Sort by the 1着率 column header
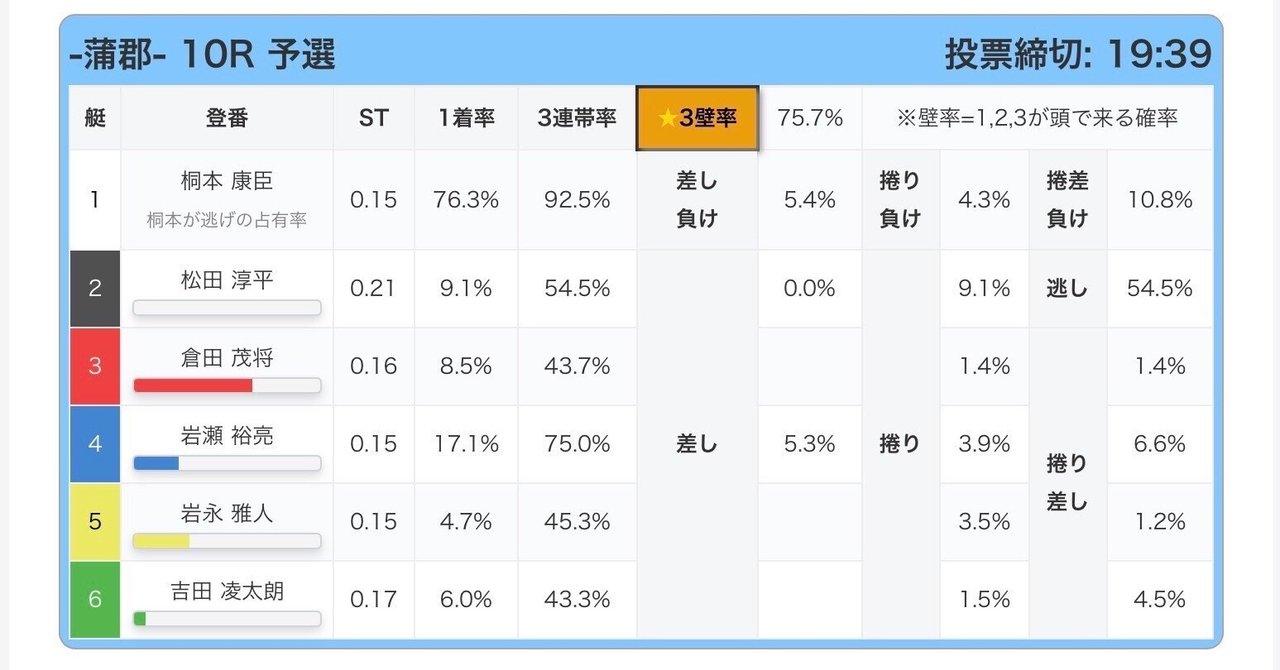This screenshot has height=670, width=1280. (466, 118)
